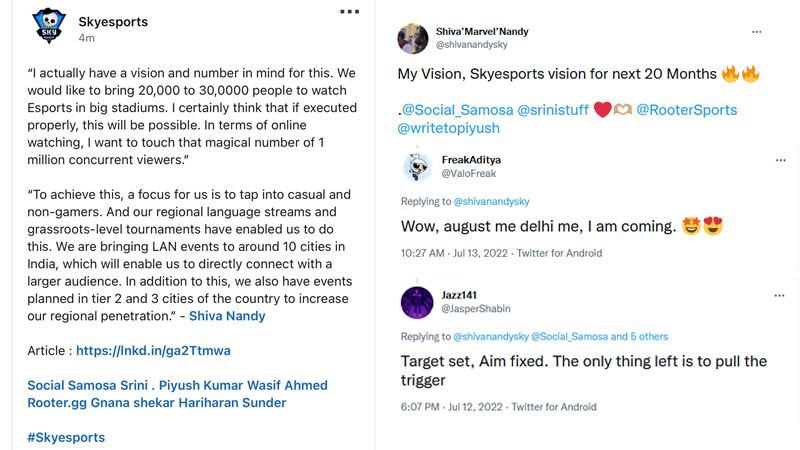Open the Shiva Nandy mention in the quote
The height and width of the screenshot is (450, 800).
(x=227, y=316)
